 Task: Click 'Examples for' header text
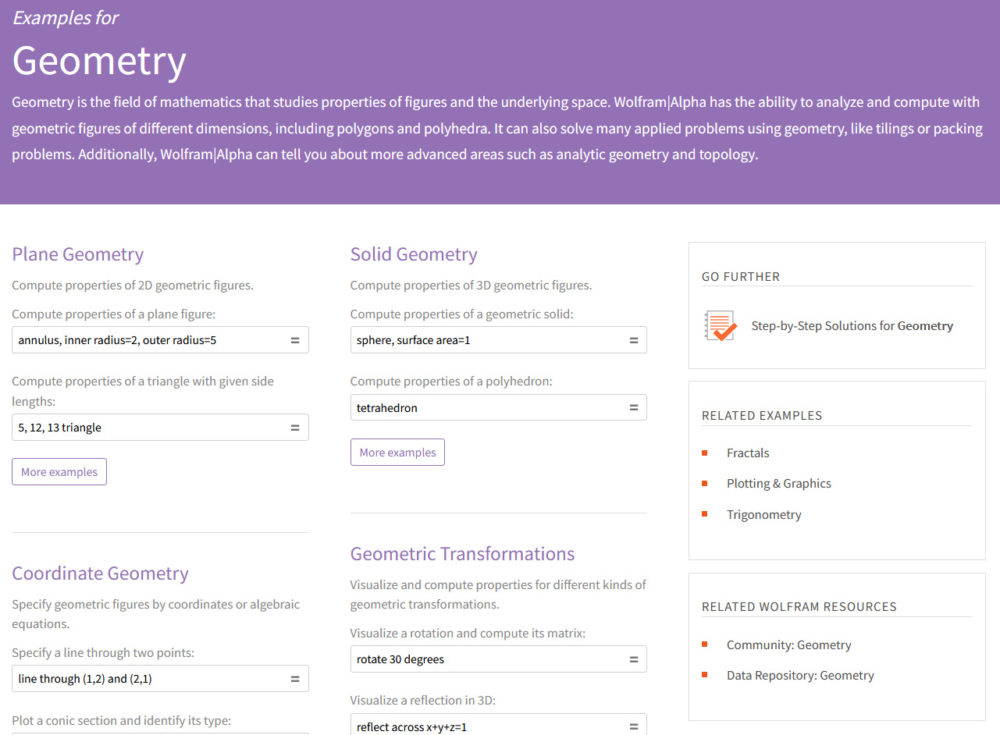pos(66,18)
